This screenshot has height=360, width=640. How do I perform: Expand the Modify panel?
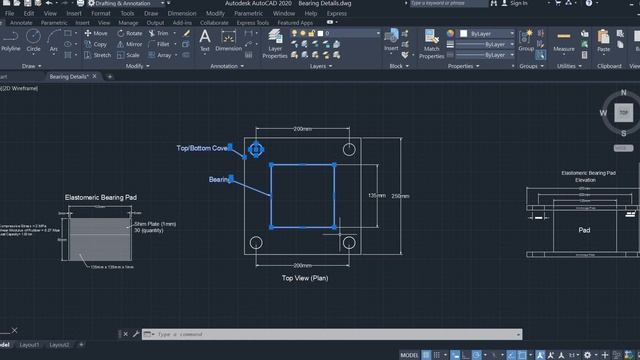[x=138, y=66]
